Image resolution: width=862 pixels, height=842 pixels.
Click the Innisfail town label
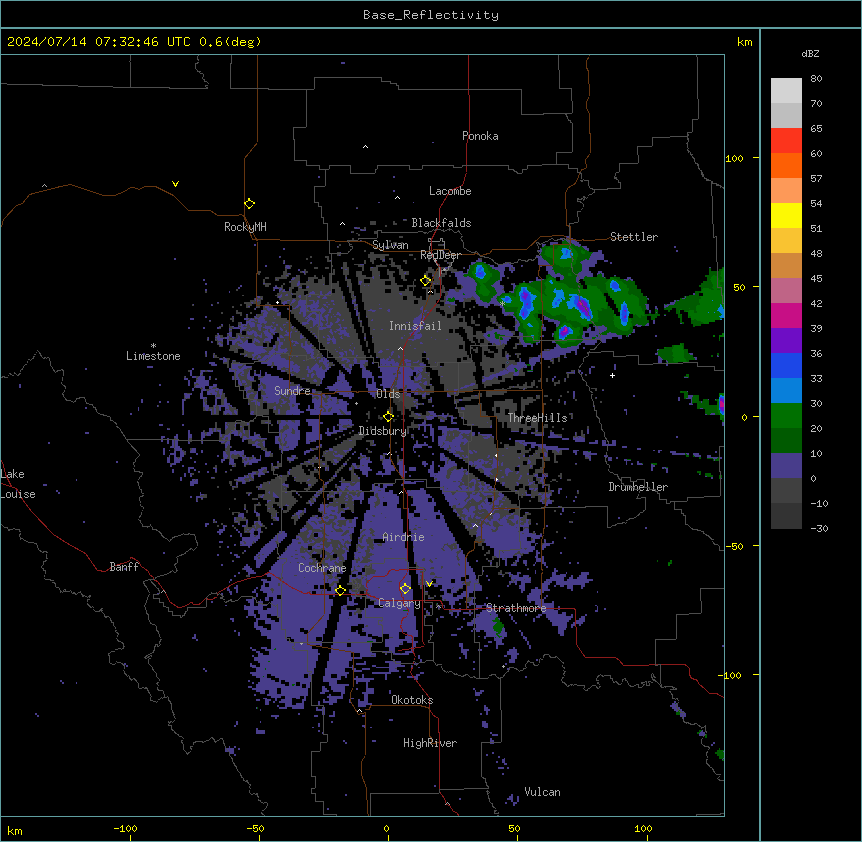pos(415,326)
